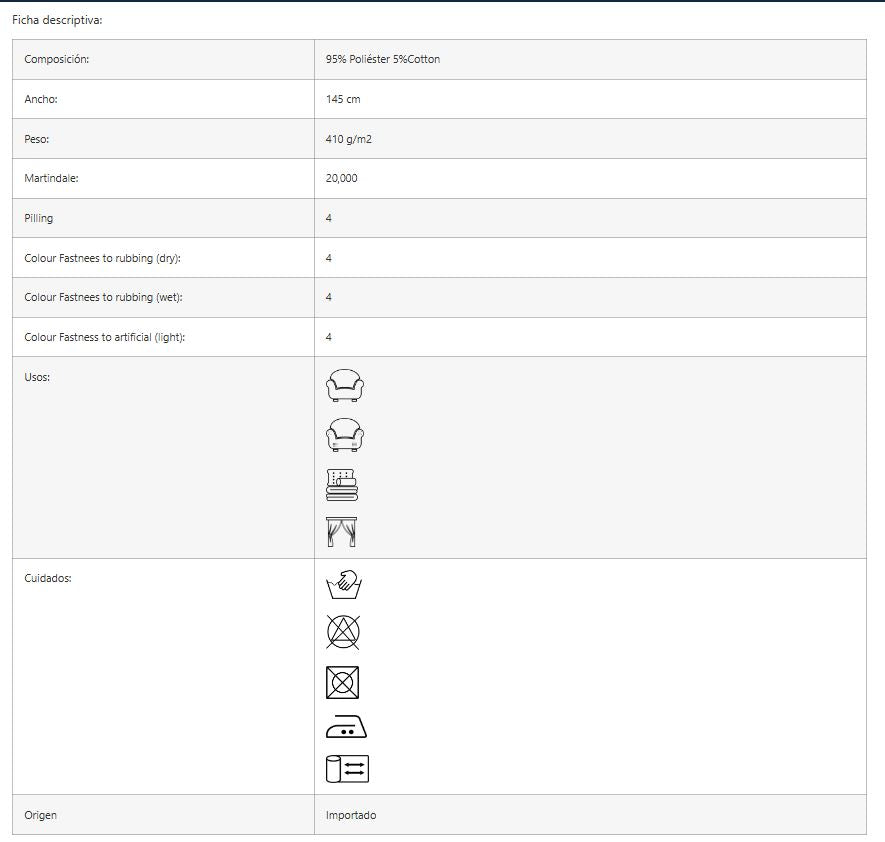The image size is (885, 842).
Task: Select the '410 g/m2' weight value
Action: [349, 139]
